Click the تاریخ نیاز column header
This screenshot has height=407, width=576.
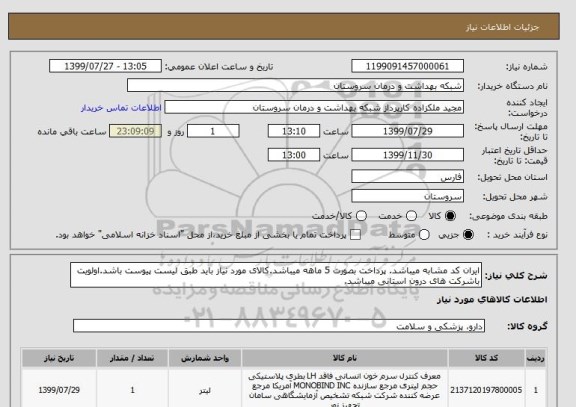tap(59, 358)
